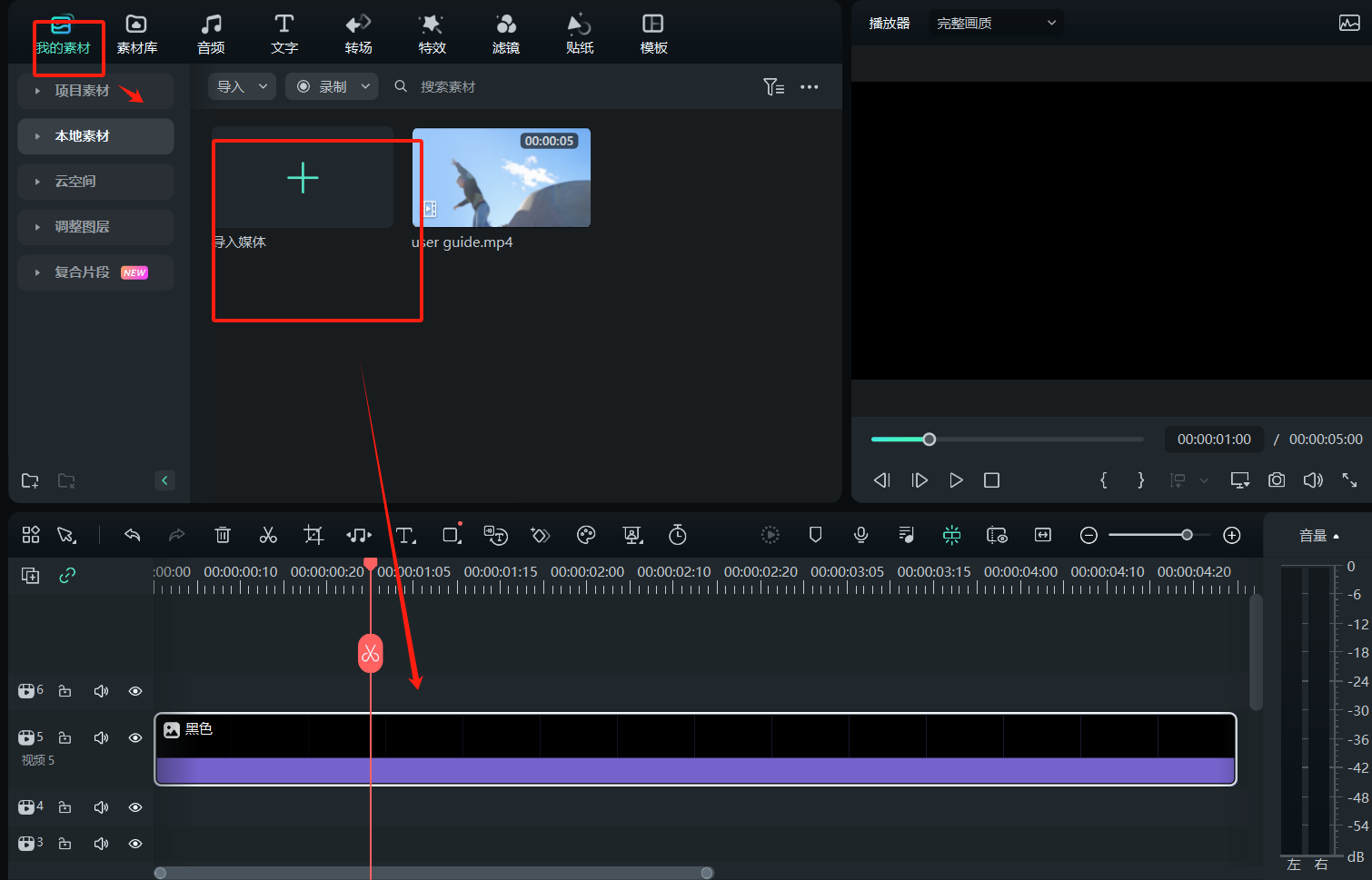Open the speed timer tool
The width and height of the screenshot is (1372, 880).
click(x=678, y=535)
